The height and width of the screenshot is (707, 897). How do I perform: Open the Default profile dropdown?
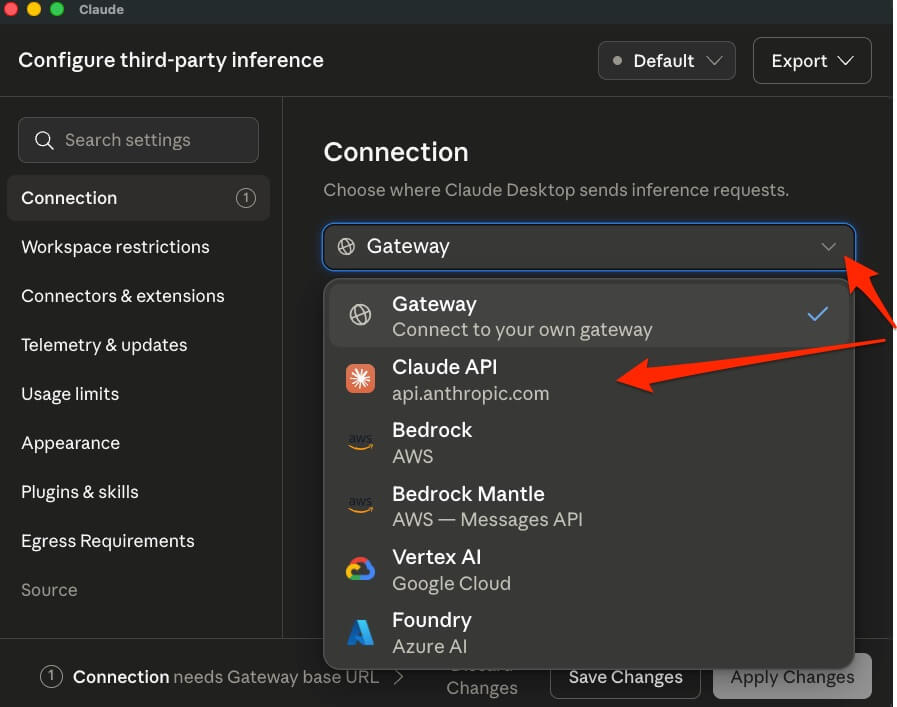pyautogui.click(x=666, y=61)
